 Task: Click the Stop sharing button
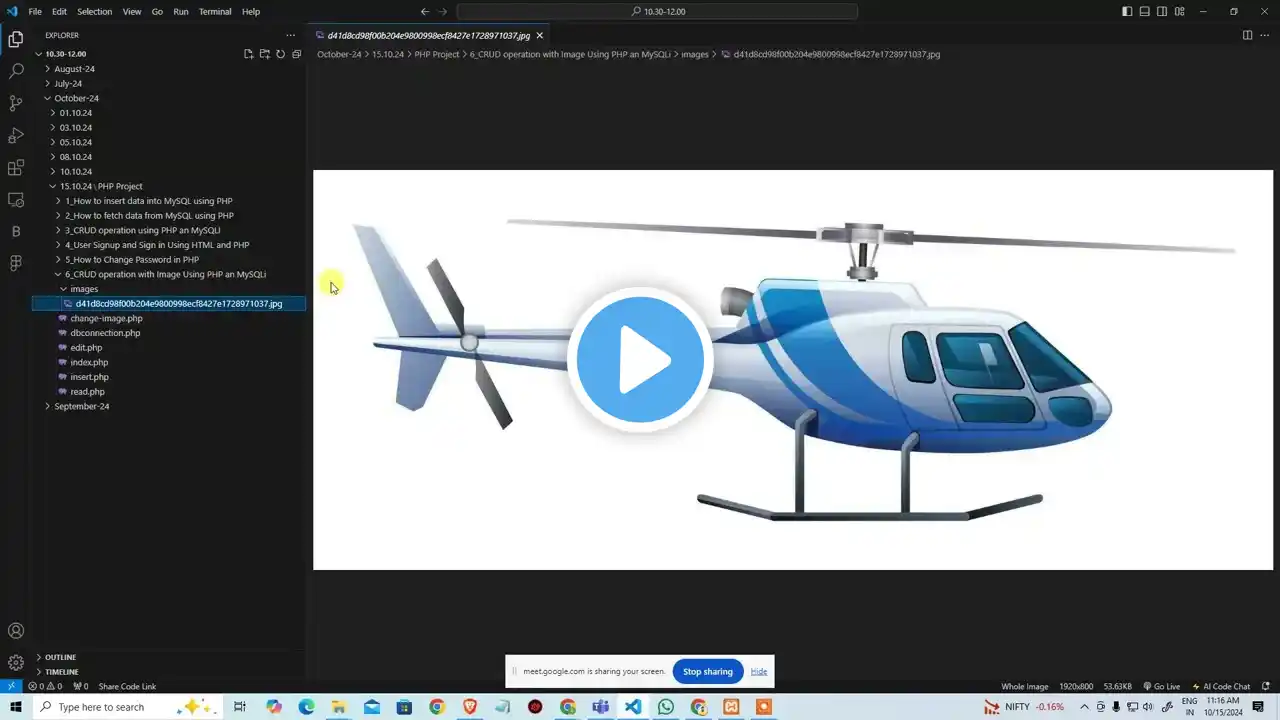click(x=708, y=671)
